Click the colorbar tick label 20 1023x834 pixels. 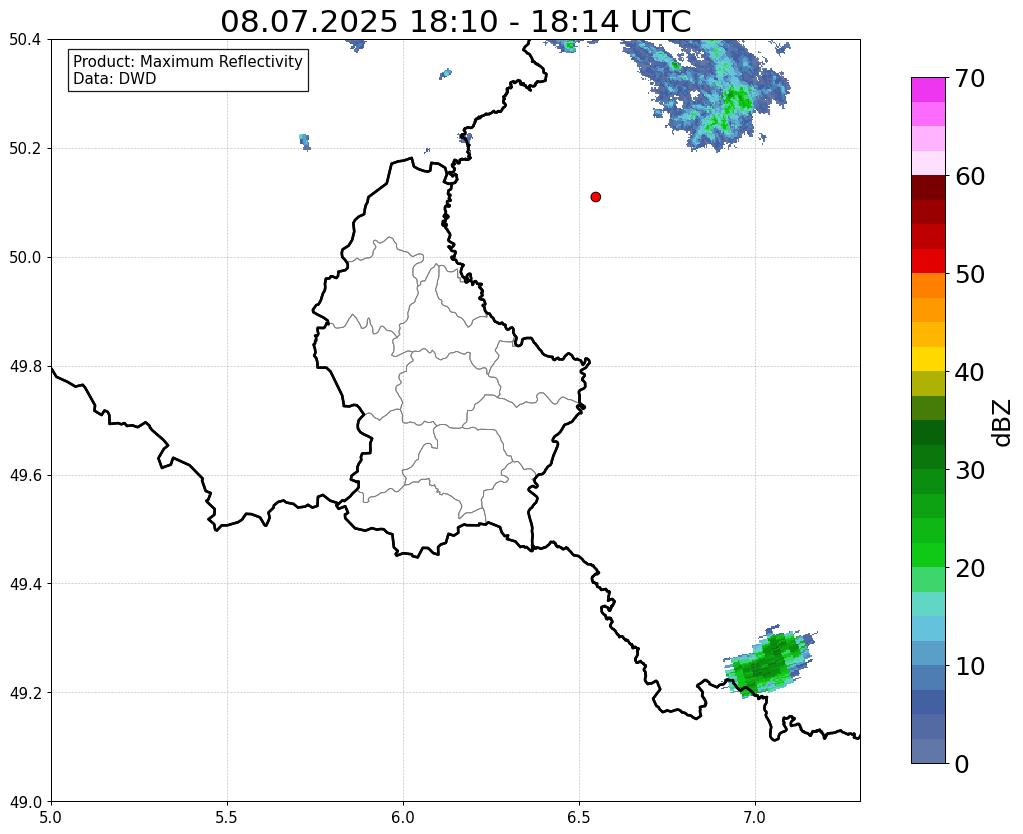tap(969, 568)
